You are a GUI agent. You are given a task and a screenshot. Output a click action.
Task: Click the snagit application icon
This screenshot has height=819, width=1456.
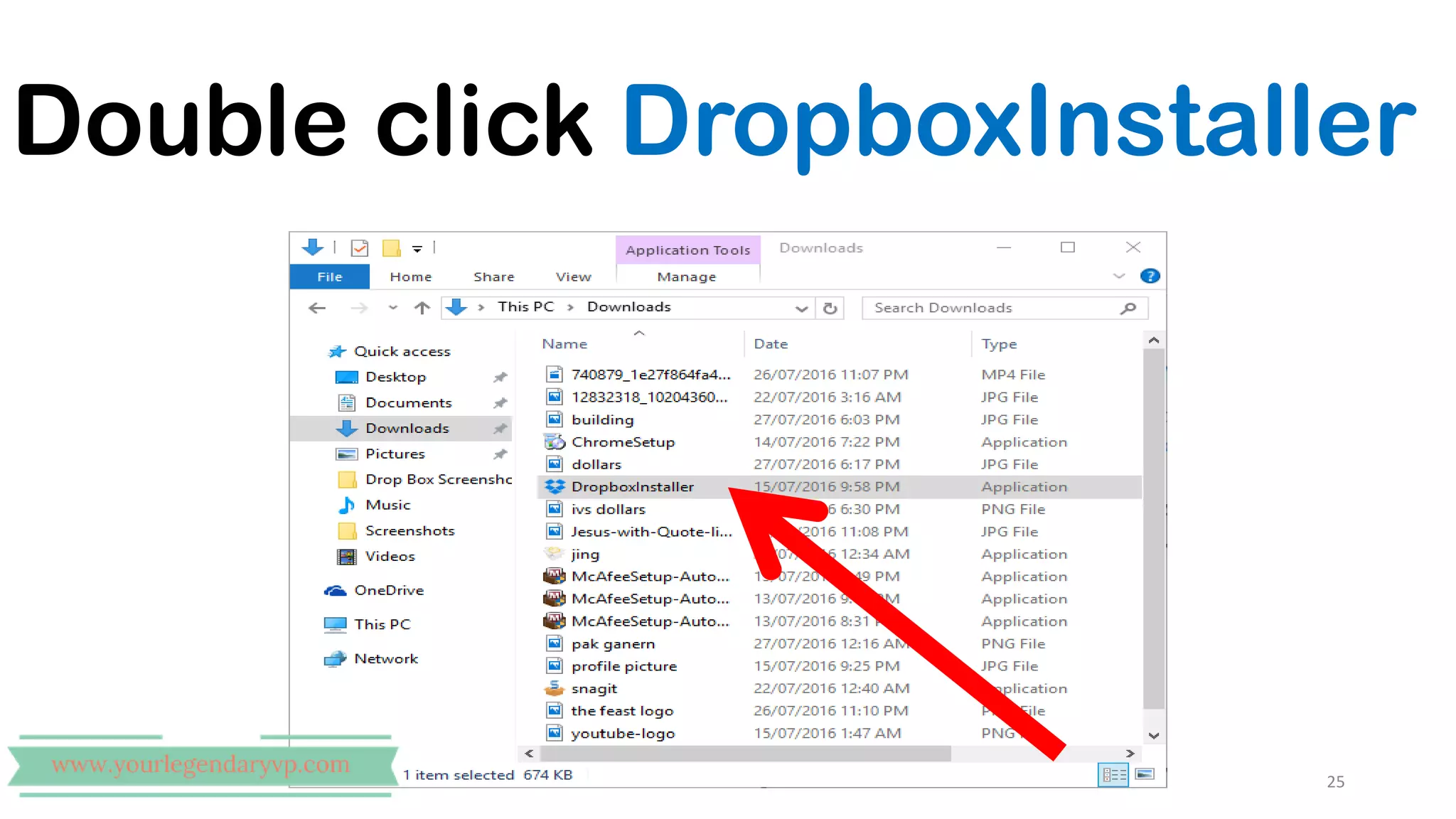(555, 689)
